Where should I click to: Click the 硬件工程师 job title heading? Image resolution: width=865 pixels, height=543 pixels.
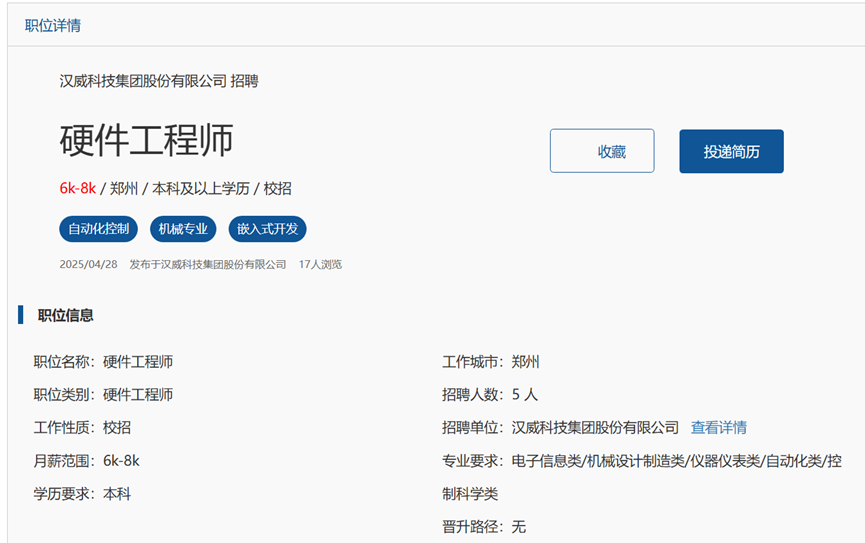pyautogui.click(x=147, y=140)
